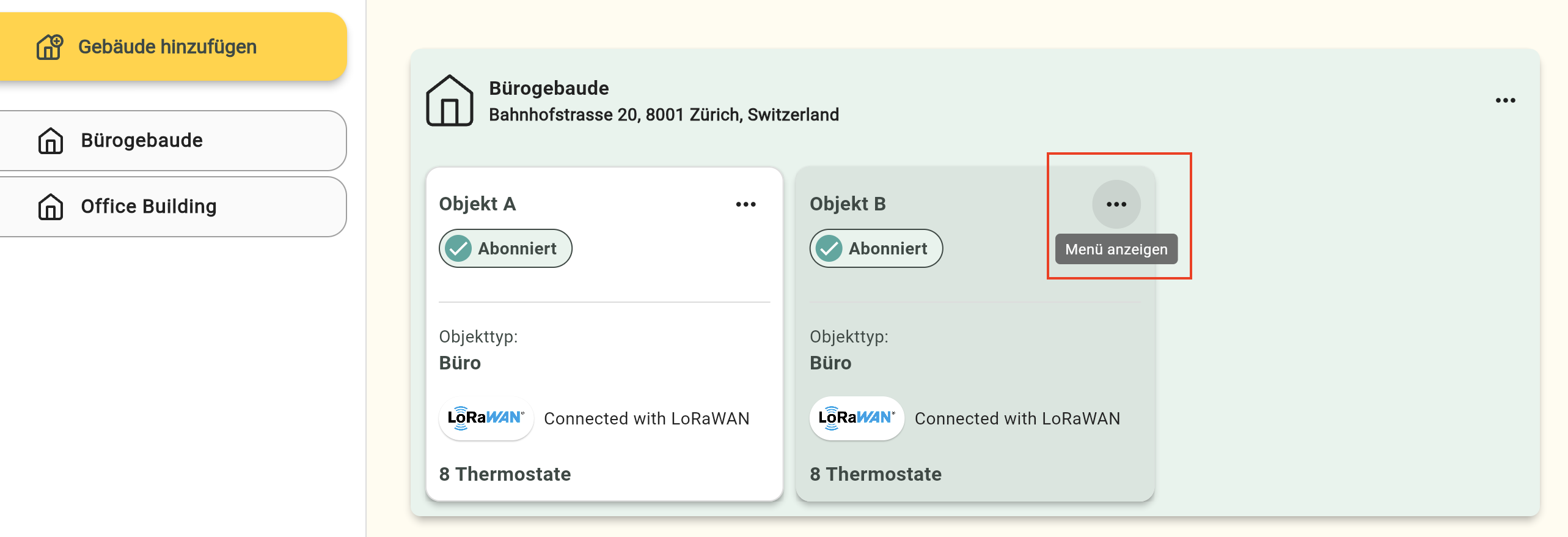Click the Bürogebaude heading in building card
Image resolution: width=1568 pixels, height=537 pixels.
point(549,88)
